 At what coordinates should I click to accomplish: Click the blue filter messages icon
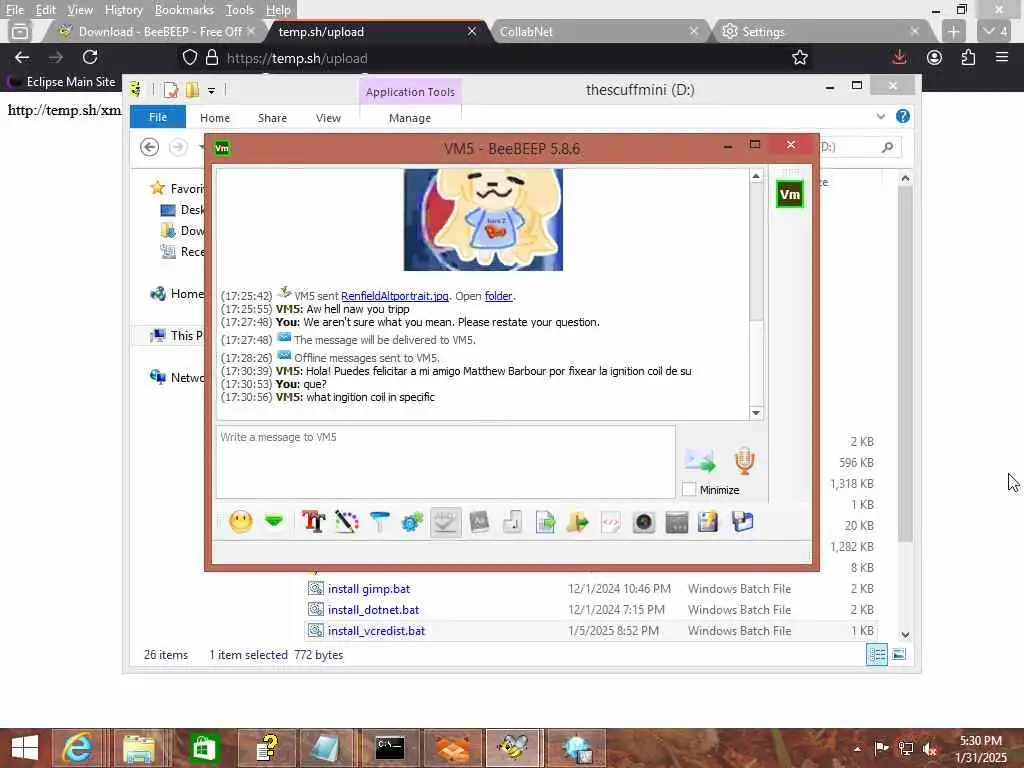point(379,522)
